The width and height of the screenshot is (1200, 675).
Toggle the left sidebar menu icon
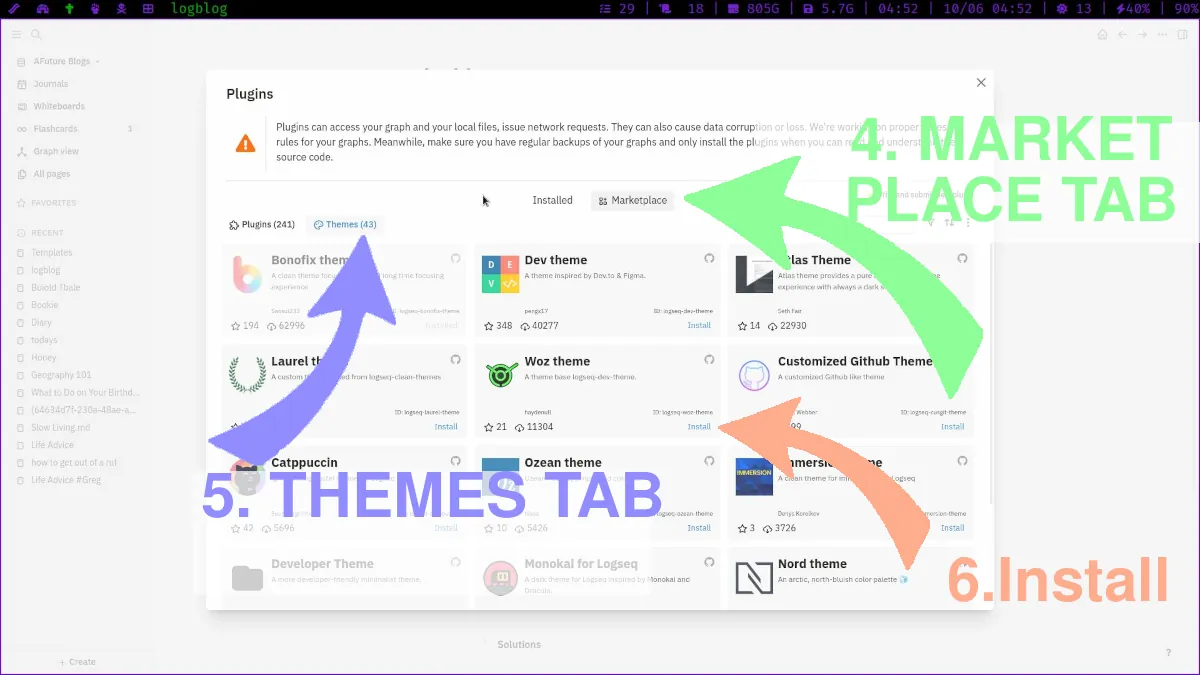coord(16,34)
